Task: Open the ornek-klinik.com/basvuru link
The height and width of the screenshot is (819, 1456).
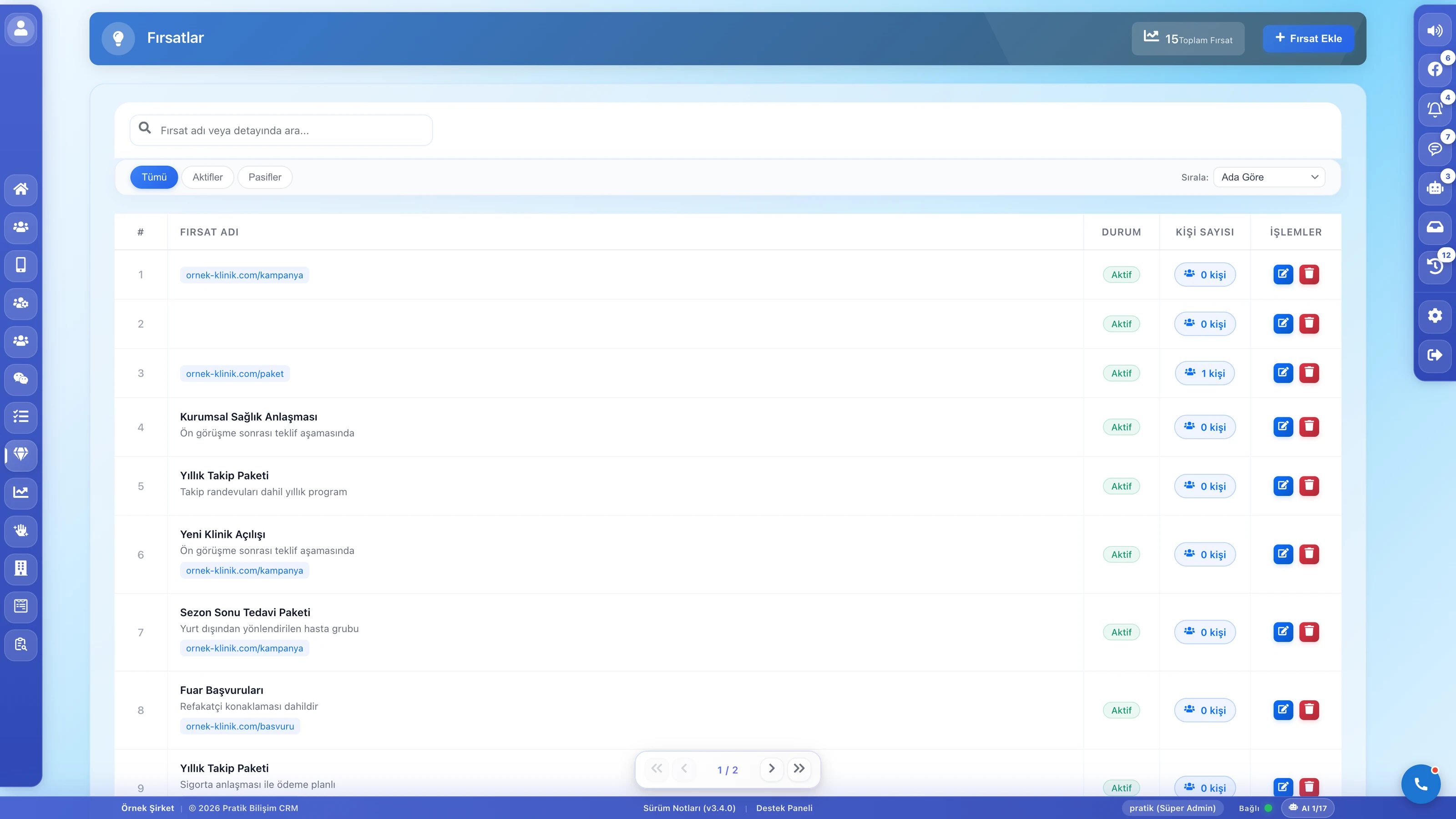Action: pyautogui.click(x=240, y=726)
